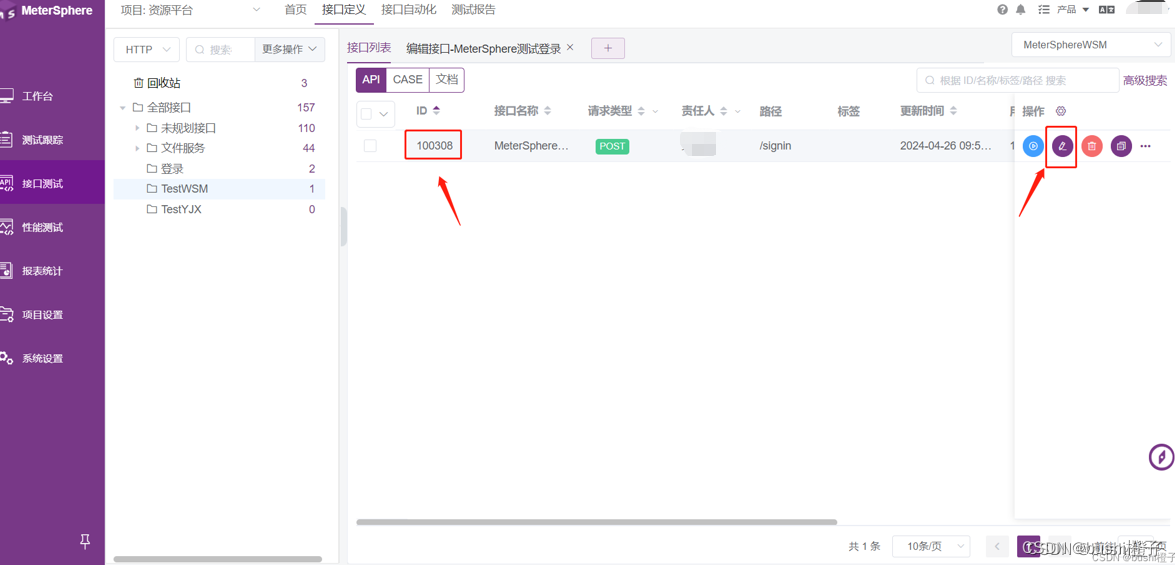Go to previous page in pagination
Viewport: 1175px width, 565px height.
tap(997, 546)
